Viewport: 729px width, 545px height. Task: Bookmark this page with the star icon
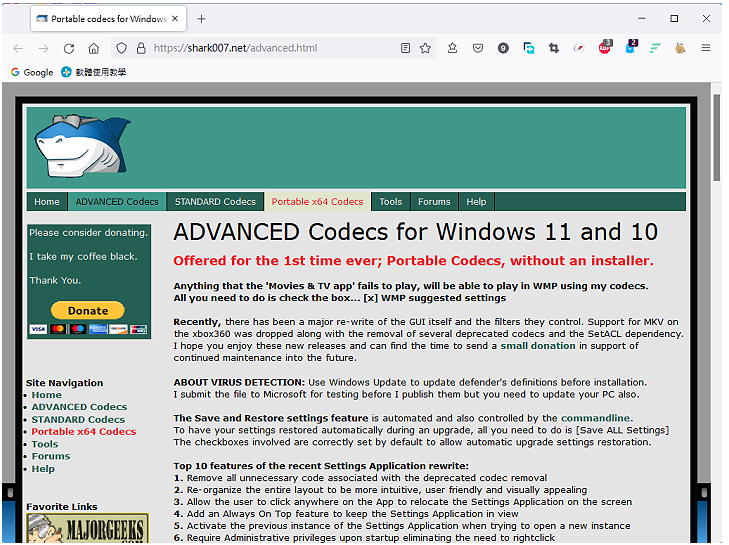[x=425, y=48]
